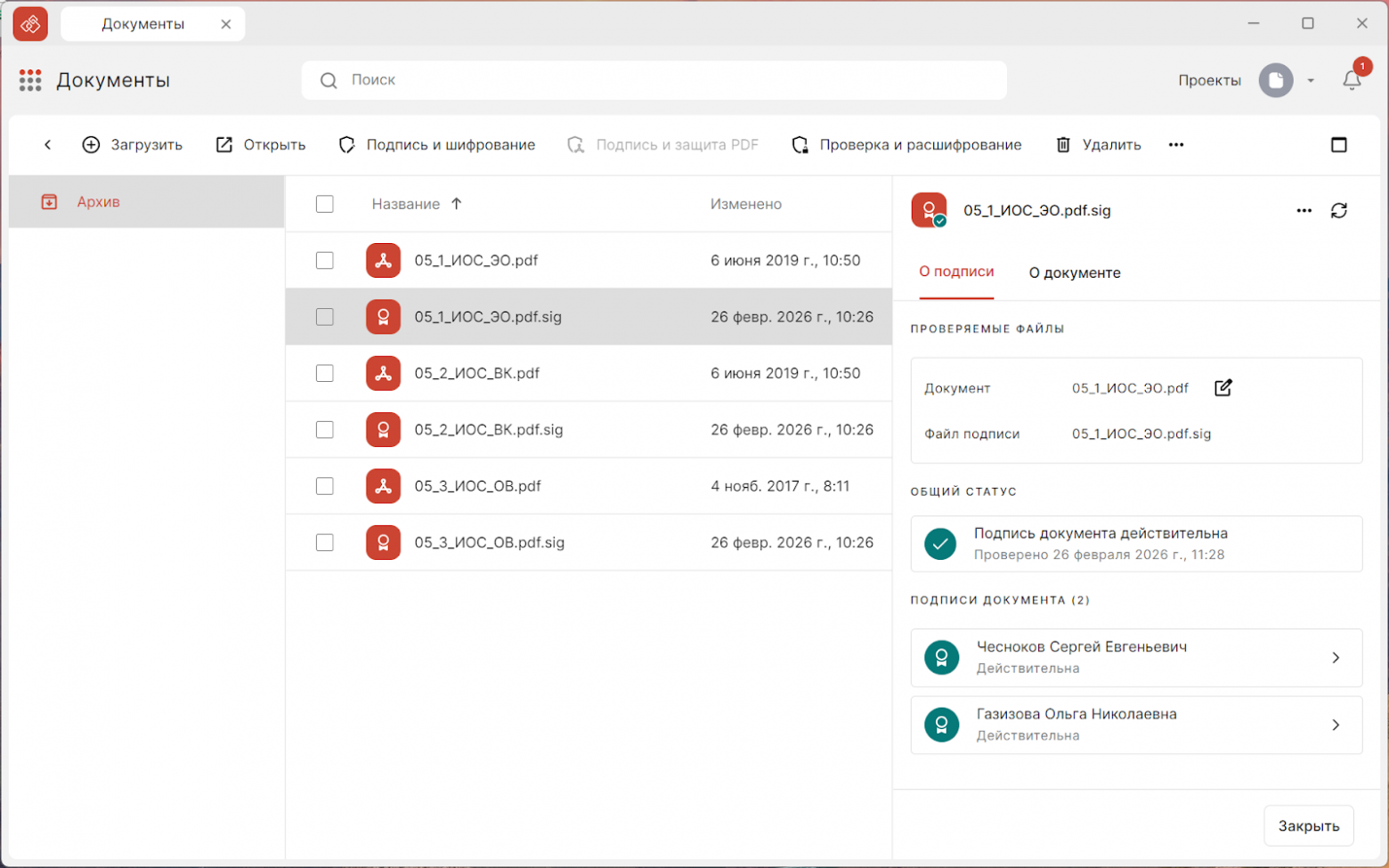Click the Загрузить upload button
Viewport: 1389px width, 868px height.
tap(133, 145)
